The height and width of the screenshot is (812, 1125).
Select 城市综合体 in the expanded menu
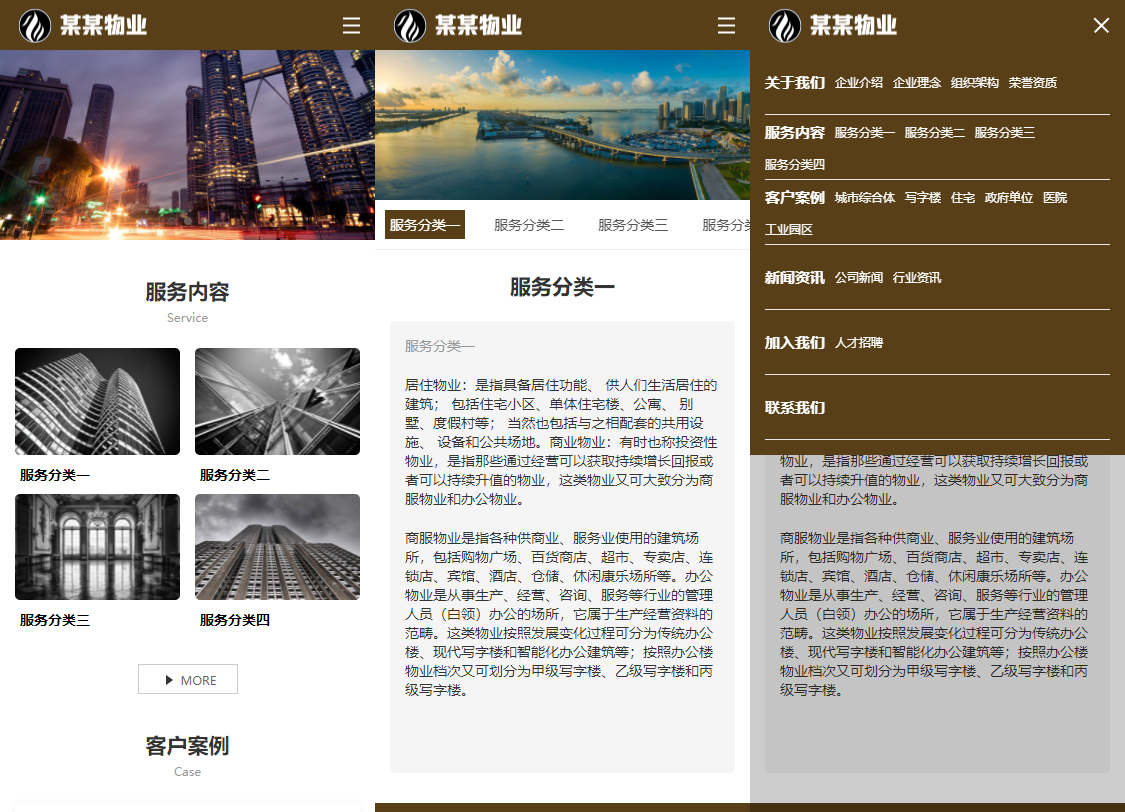point(865,197)
